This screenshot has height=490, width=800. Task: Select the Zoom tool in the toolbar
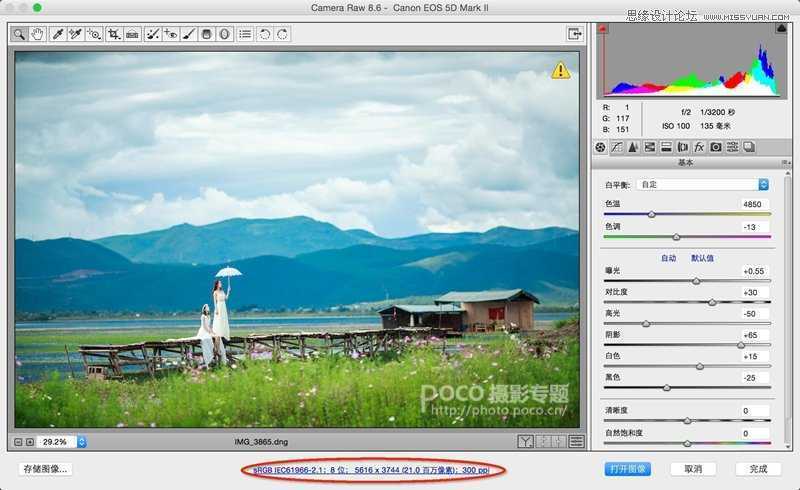click(19, 34)
